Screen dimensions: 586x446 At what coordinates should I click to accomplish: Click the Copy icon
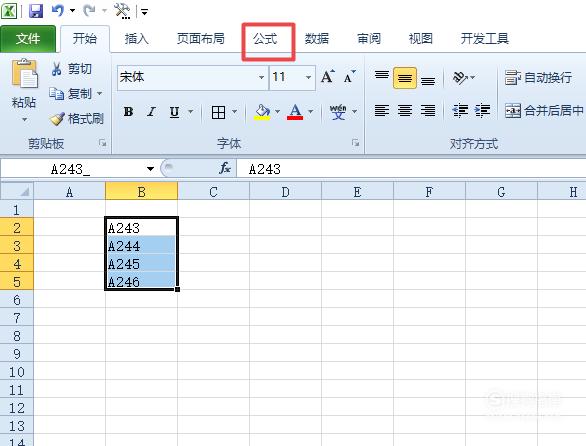click(56, 93)
